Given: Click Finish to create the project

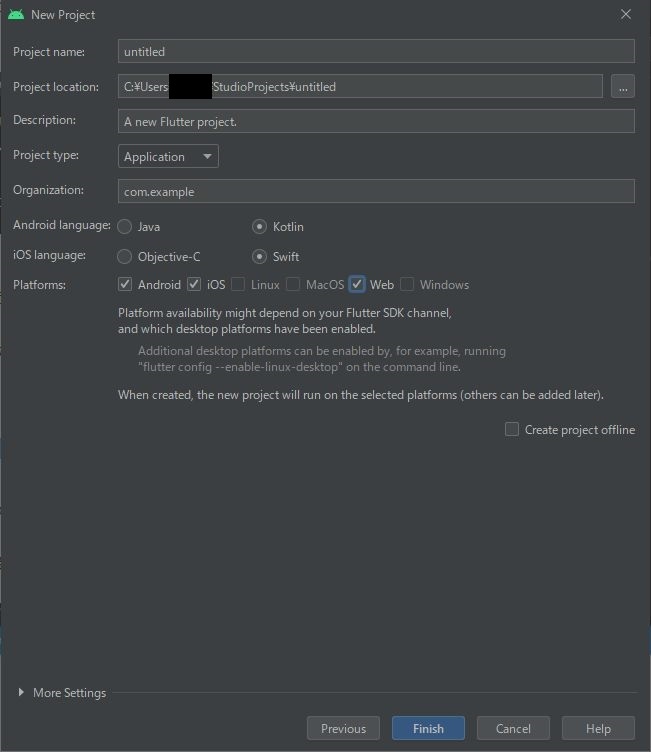Looking at the screenshot, I should coord(428,728).
